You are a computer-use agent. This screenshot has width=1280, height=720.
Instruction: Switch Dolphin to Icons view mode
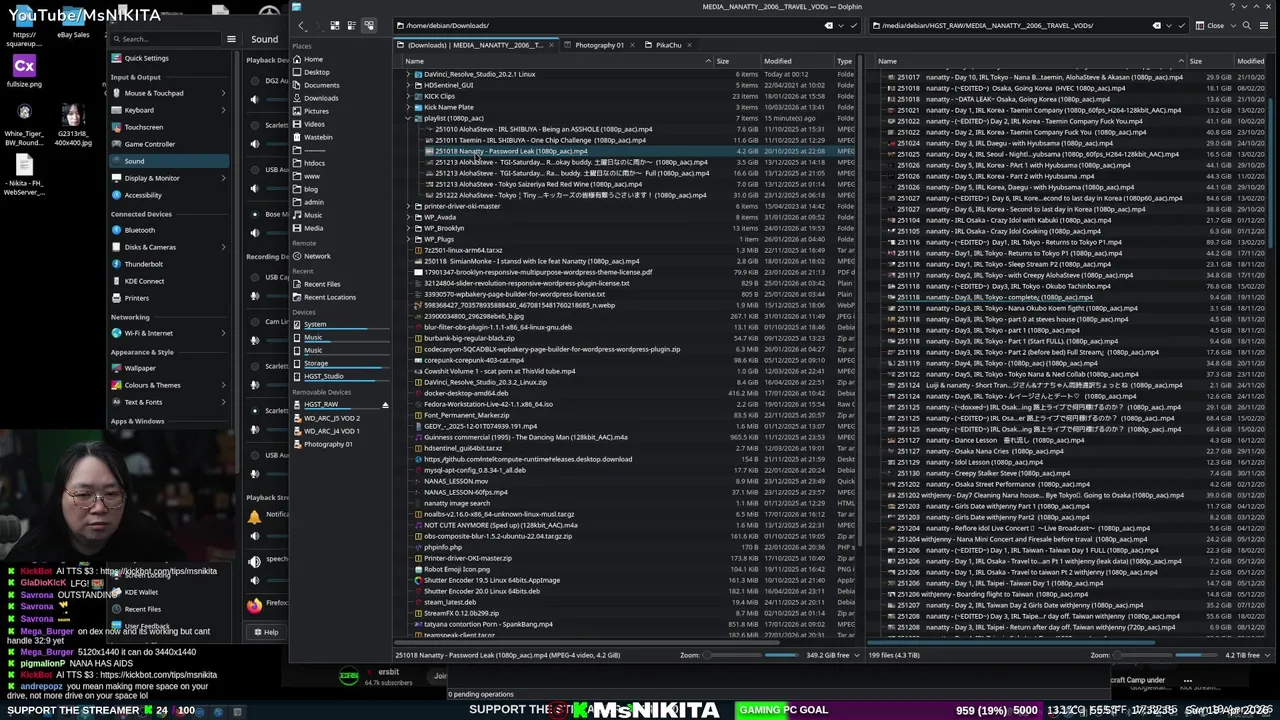[335, 25]
